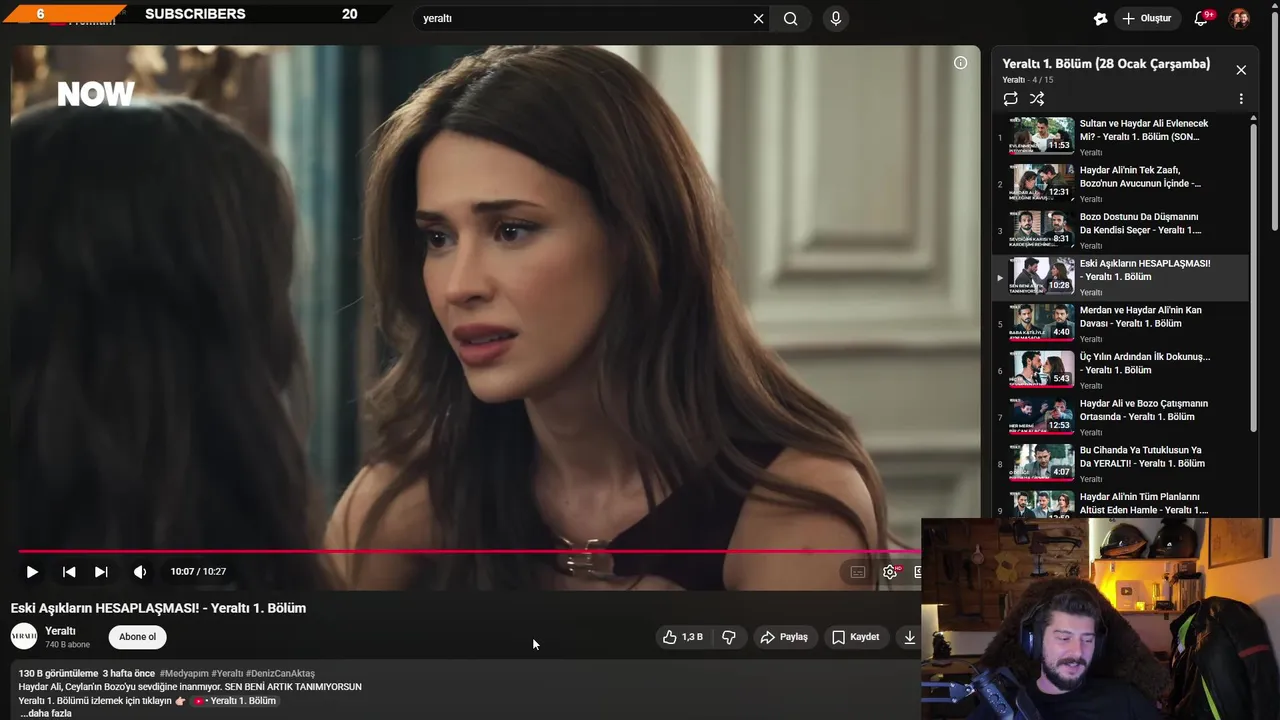This screenshot has height=720, width=1280.
Task: Open the #Medyapım hashtag
Action: (x=184, y=673)
